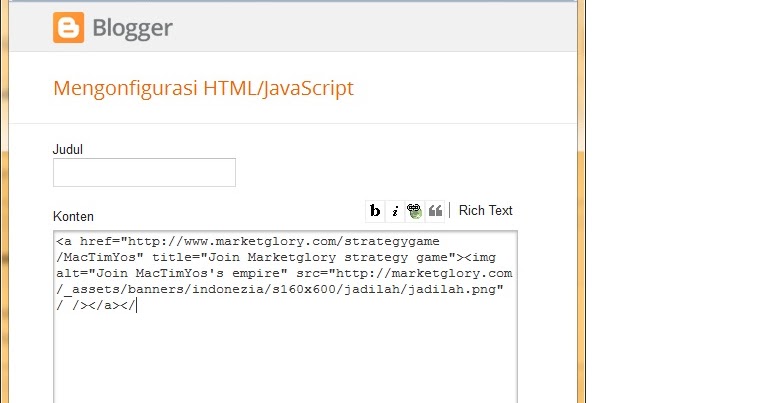The image size is (768, 403).
Task: Apply blockquote with the quotation marks icon
Action: click(435, 211)
